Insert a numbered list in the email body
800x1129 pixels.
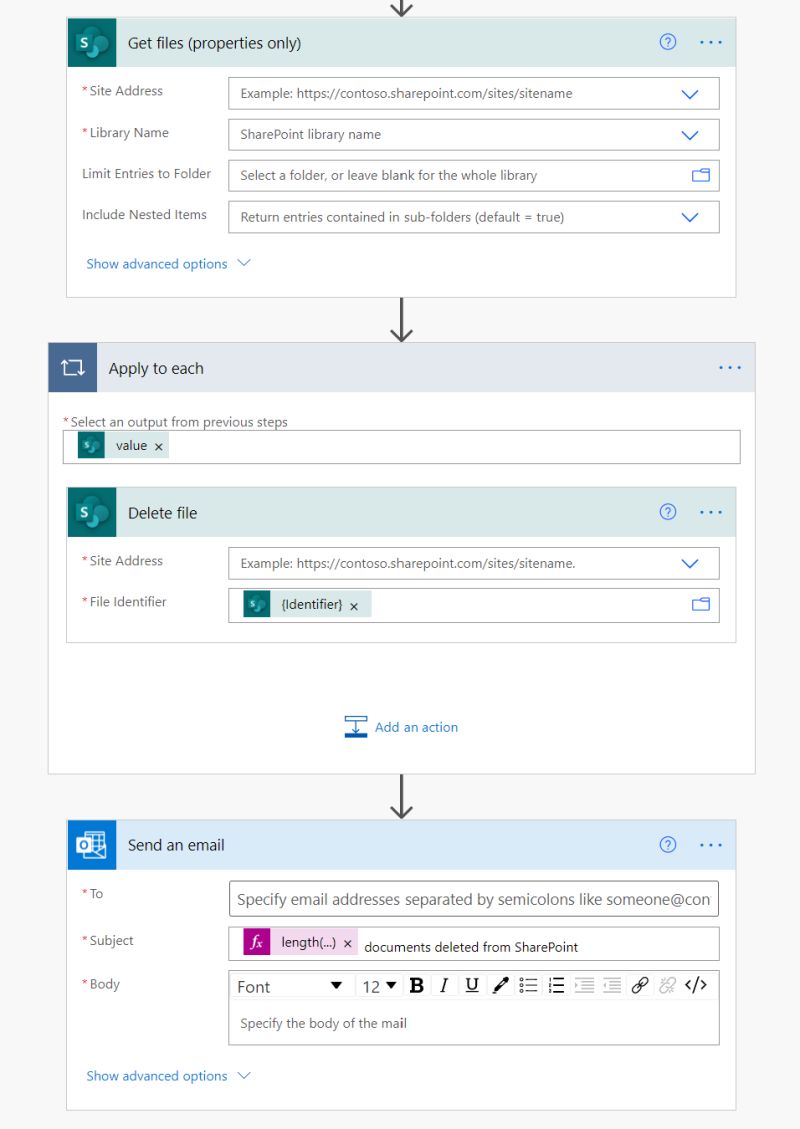coord(555,985)
